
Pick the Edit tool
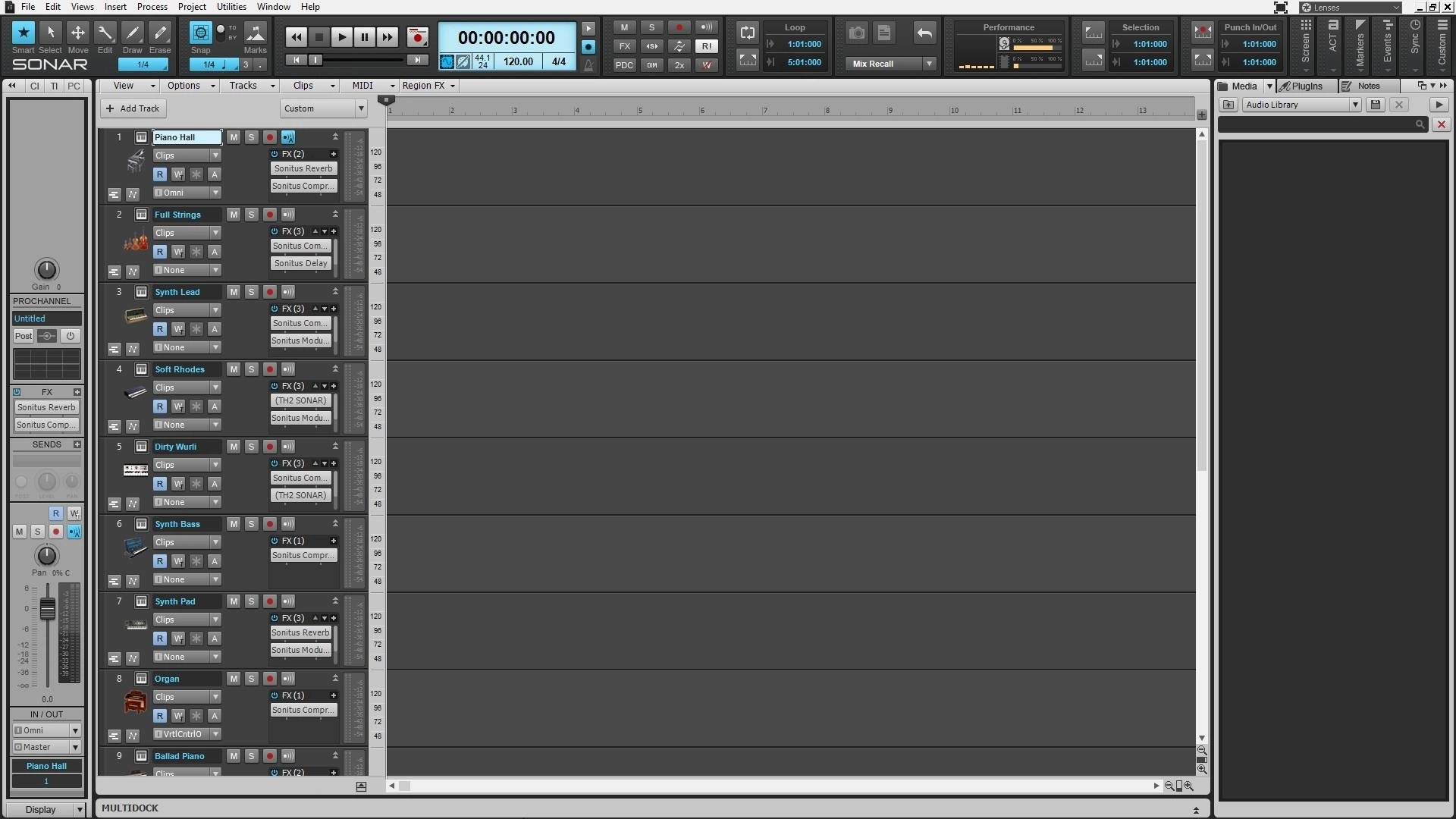click(x=105, y=33)
